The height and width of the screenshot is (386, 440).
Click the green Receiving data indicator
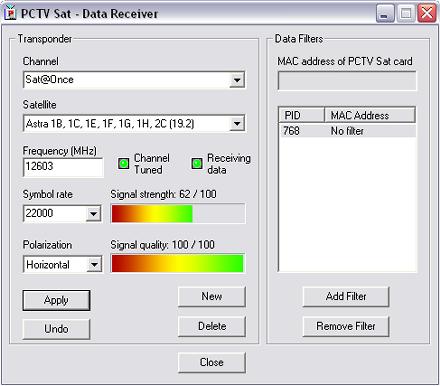pos(197,163)
